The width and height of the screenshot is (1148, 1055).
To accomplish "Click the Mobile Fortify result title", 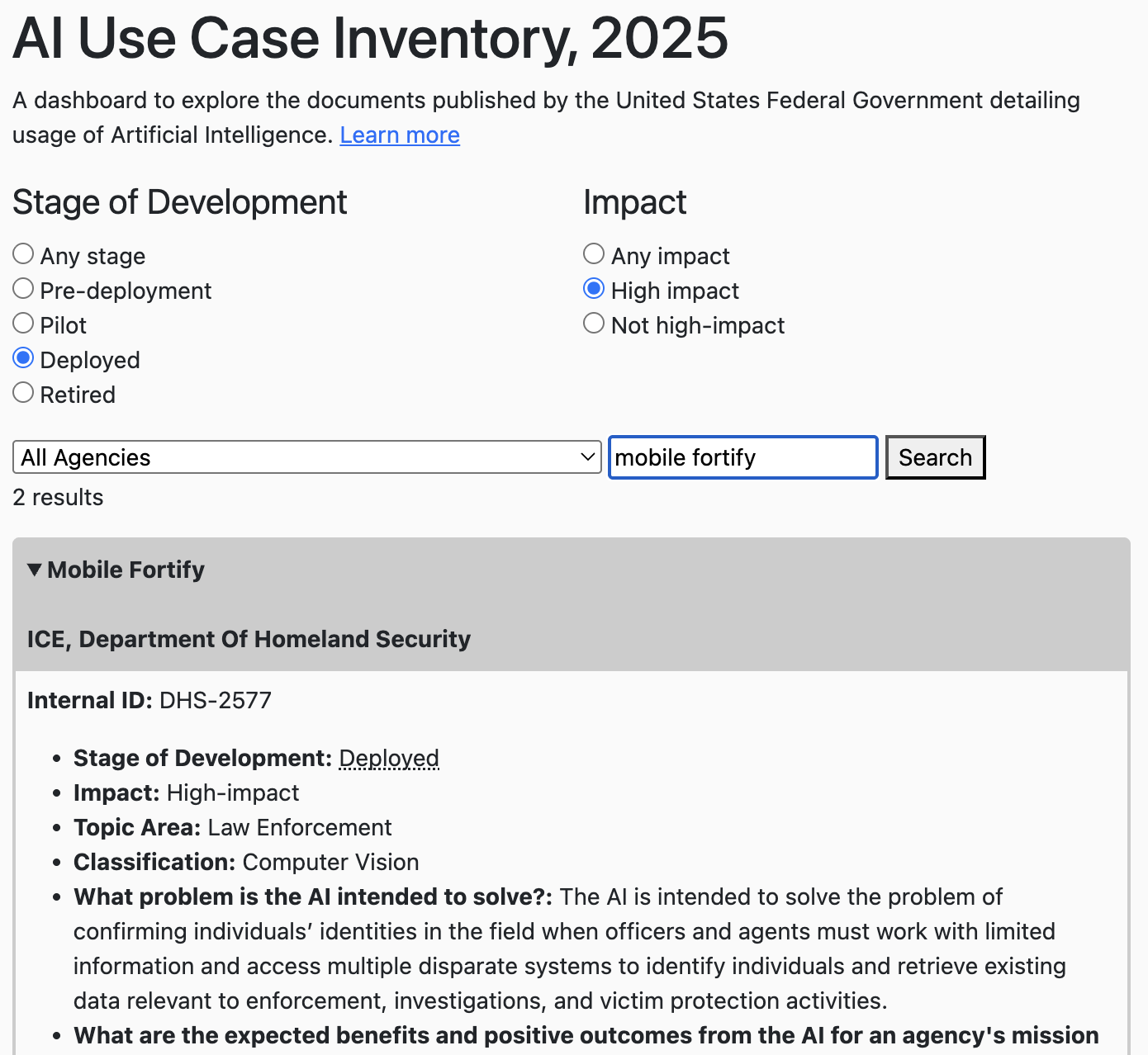I will point(126,570).
